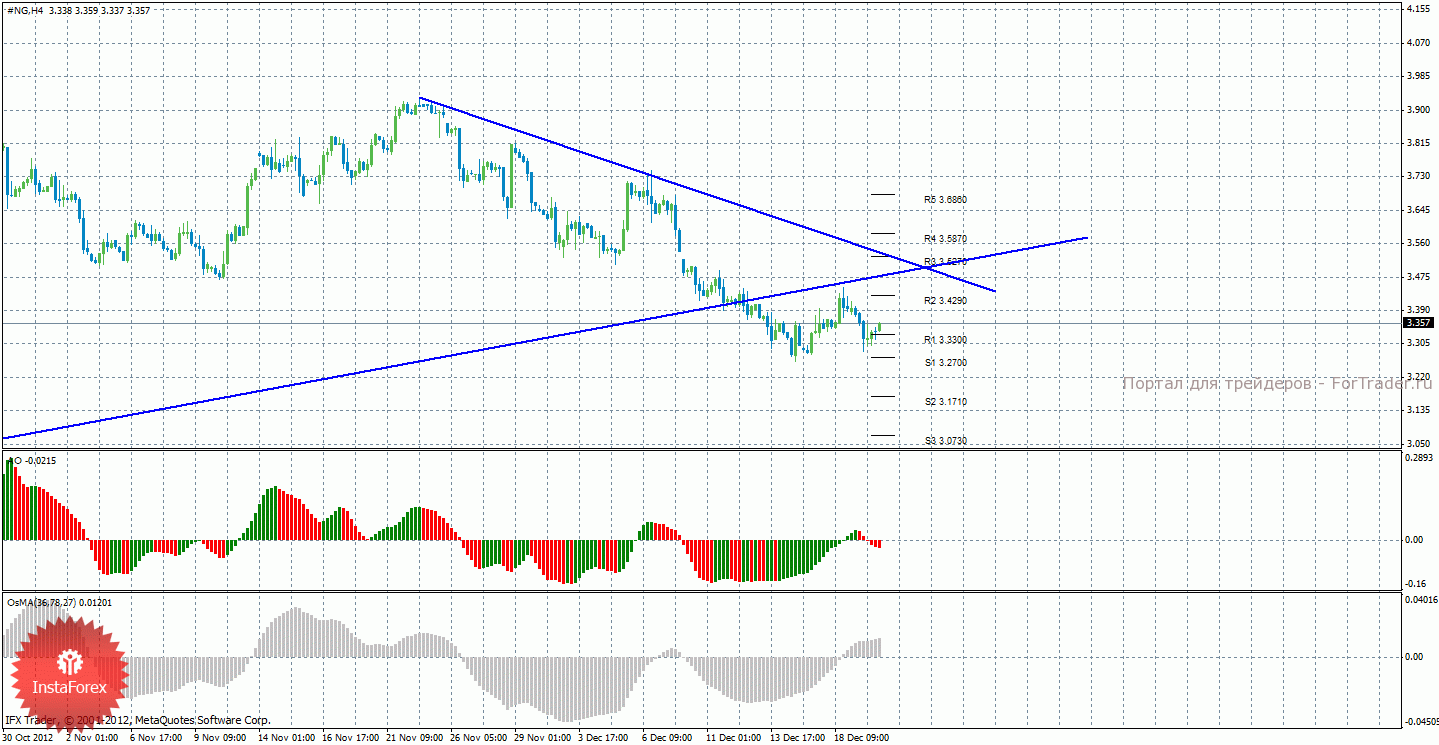Screen dimensions: 1439x745
Task: Click the 3.985 price axis value
Action: click(x=1417, y=76)
